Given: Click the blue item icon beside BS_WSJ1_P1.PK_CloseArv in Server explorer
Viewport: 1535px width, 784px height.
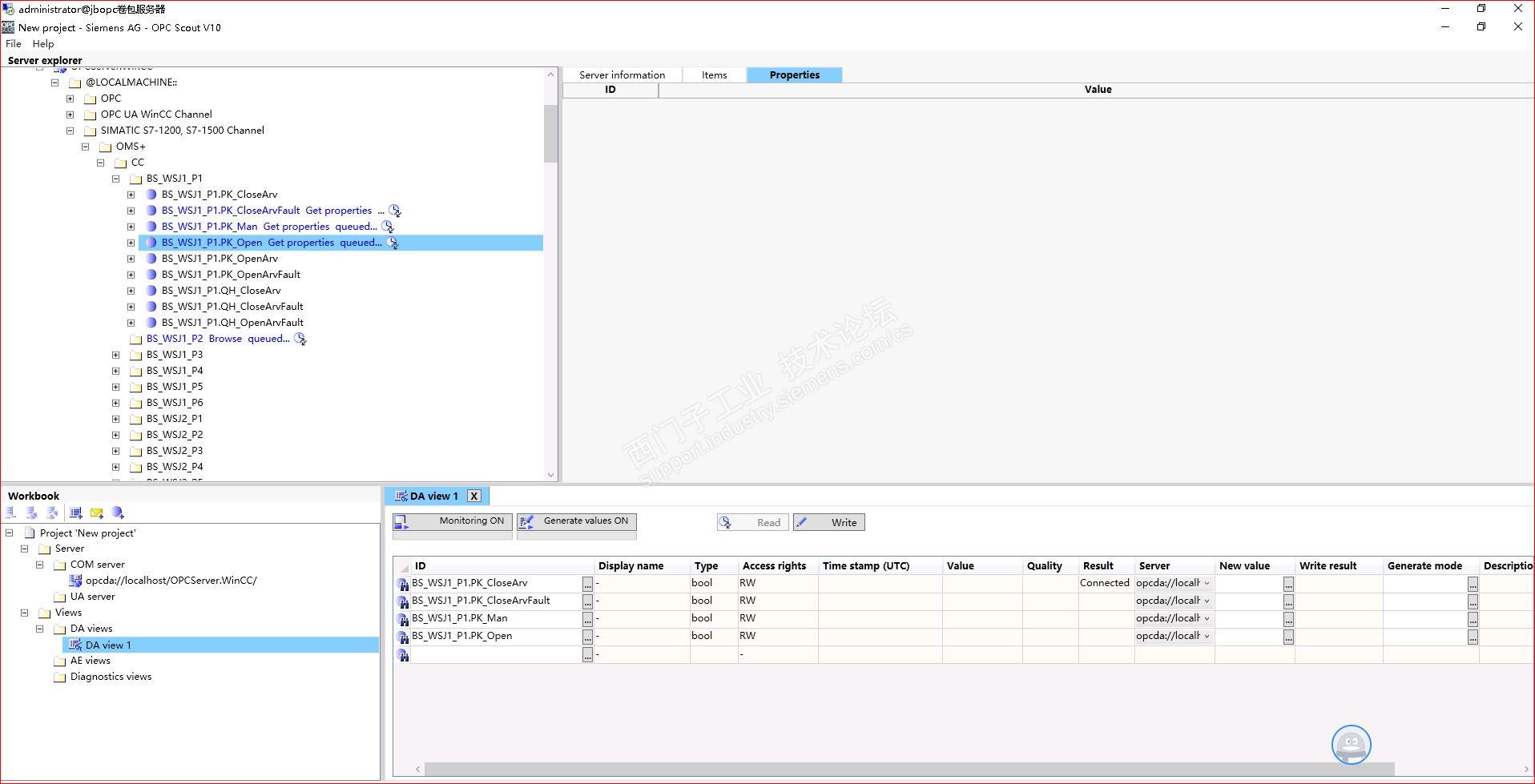Looking at the screenshot, I should click(151, 195).
